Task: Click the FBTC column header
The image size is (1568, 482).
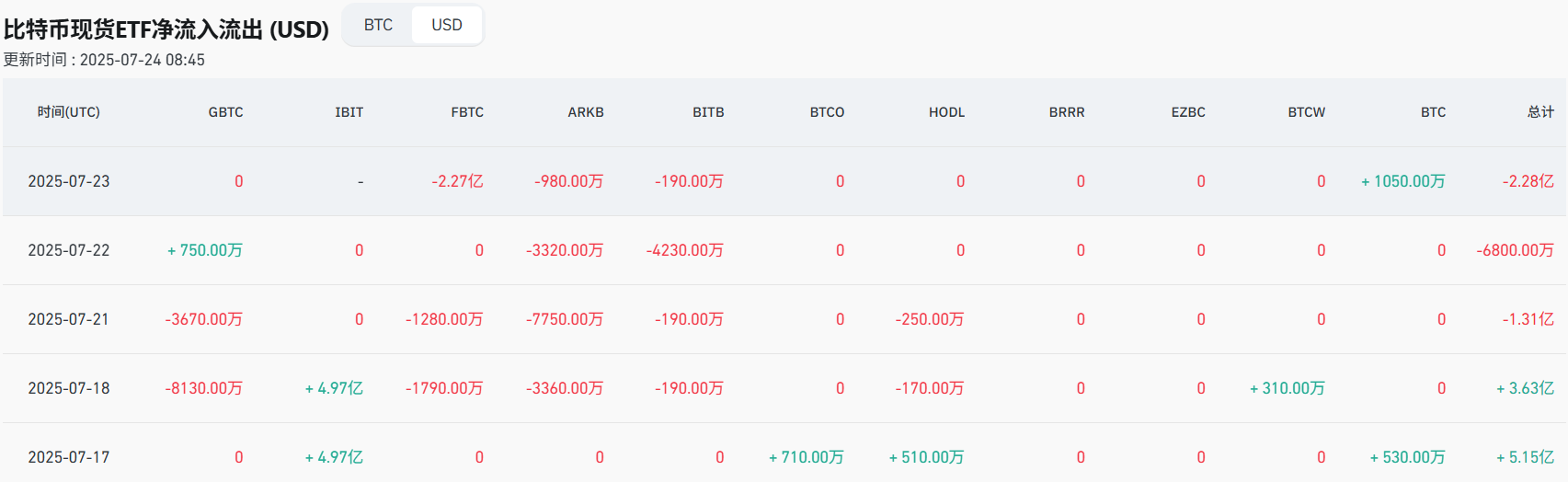Action: point(467,112)
